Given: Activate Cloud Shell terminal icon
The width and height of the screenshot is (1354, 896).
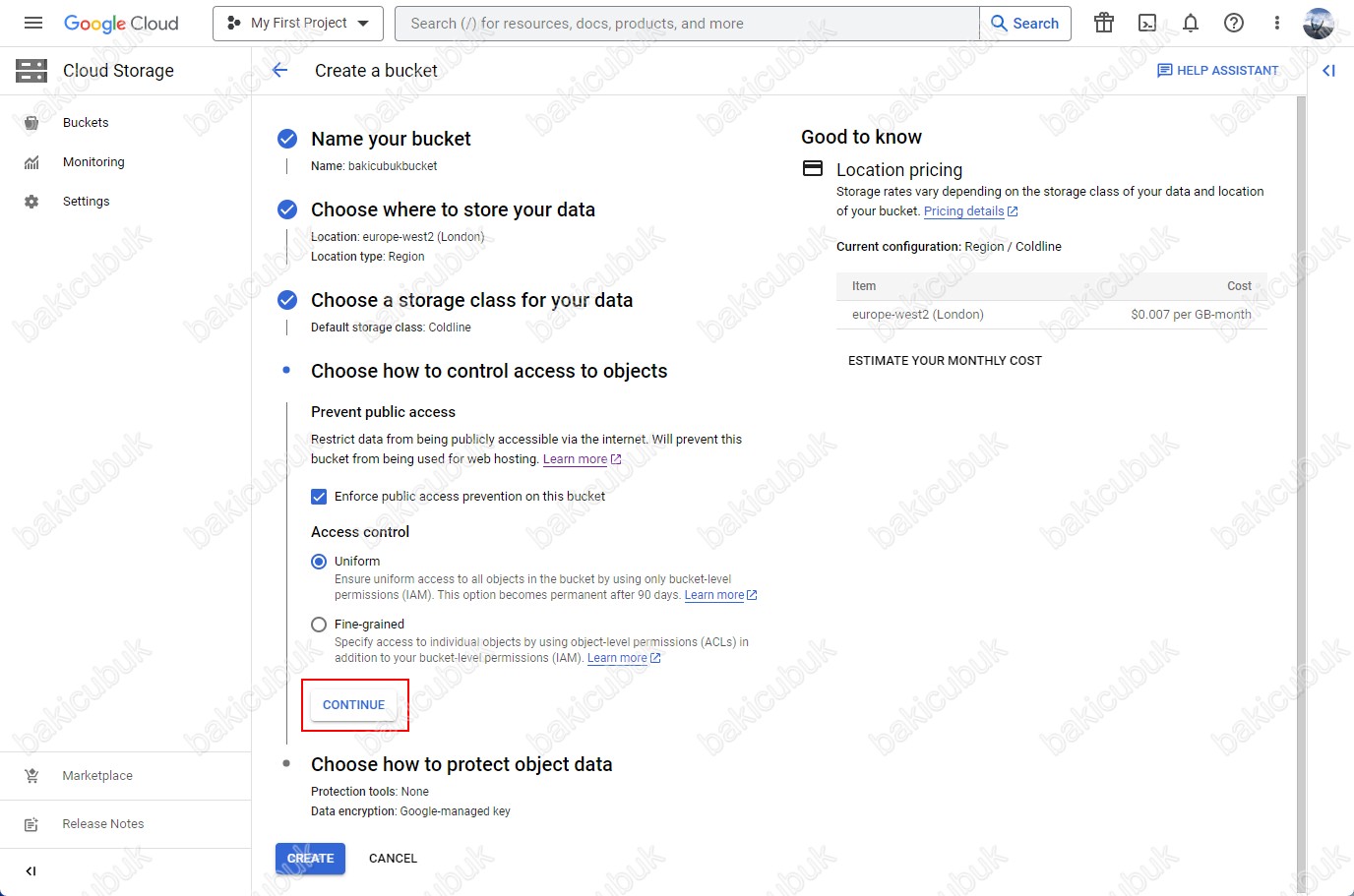Looking at the screenshot, I should click(x=1147, y=23).
